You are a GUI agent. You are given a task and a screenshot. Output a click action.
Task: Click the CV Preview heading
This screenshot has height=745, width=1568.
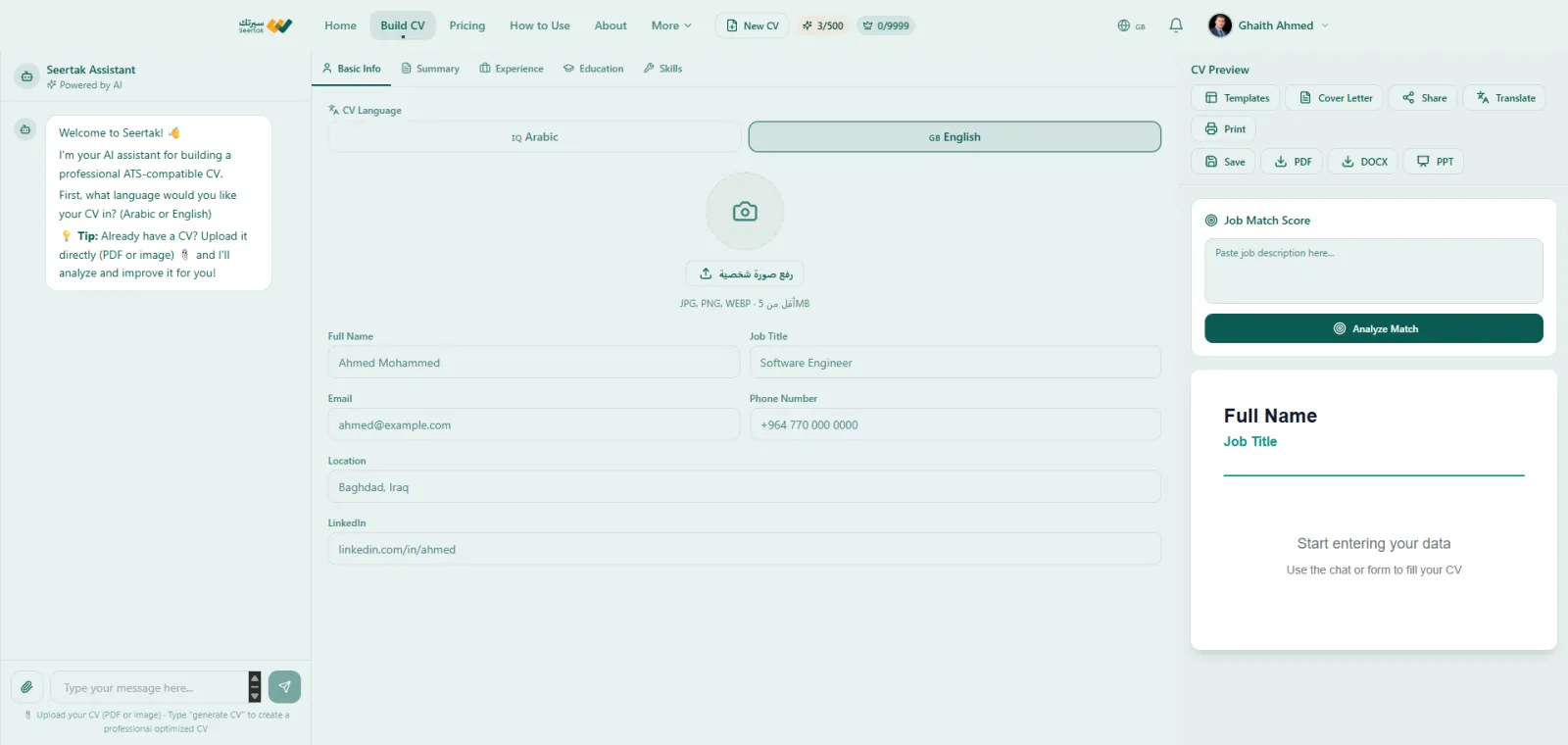(x=1220, y=70)
